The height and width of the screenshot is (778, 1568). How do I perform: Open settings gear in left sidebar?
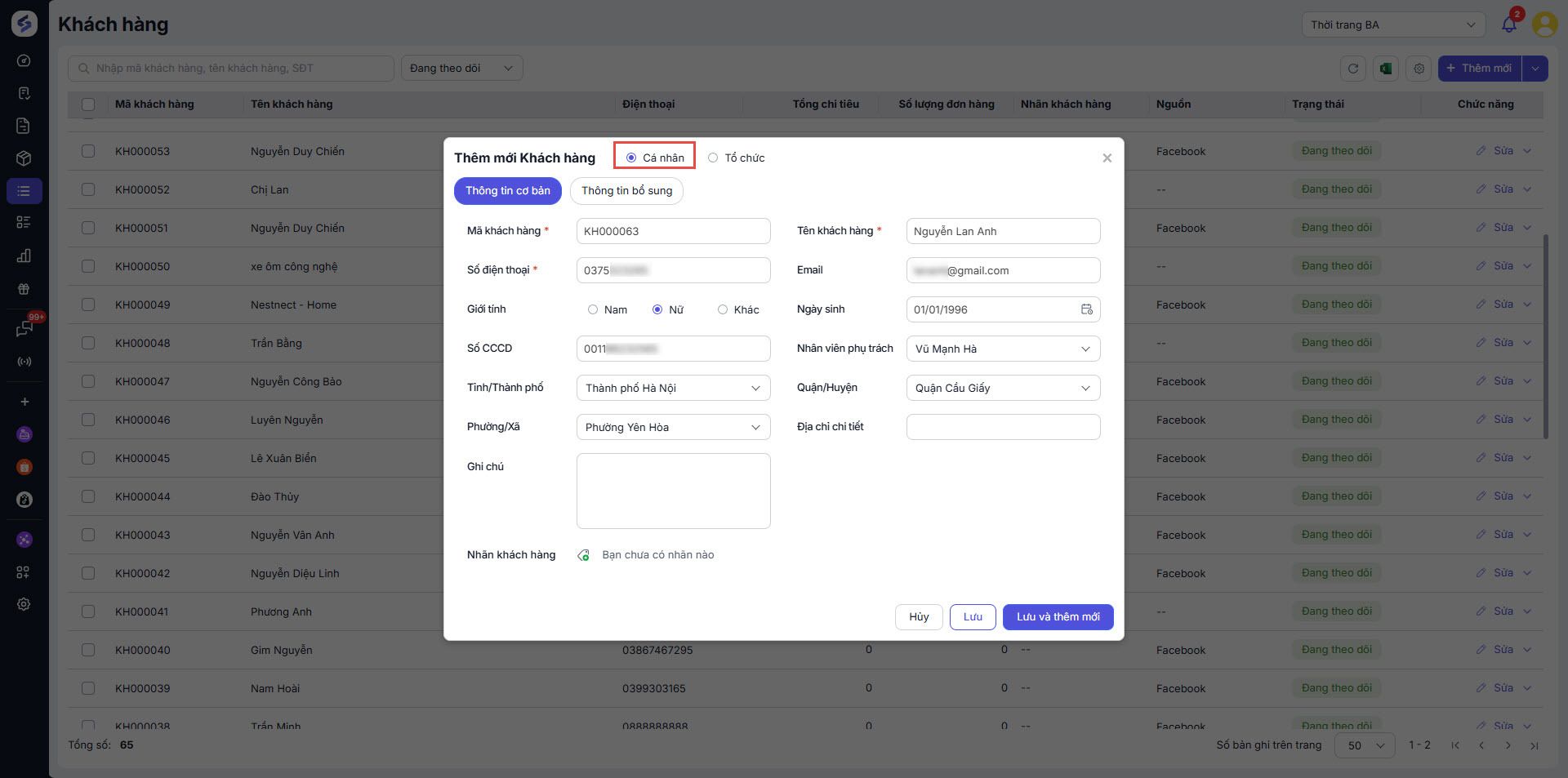(24, 604)
